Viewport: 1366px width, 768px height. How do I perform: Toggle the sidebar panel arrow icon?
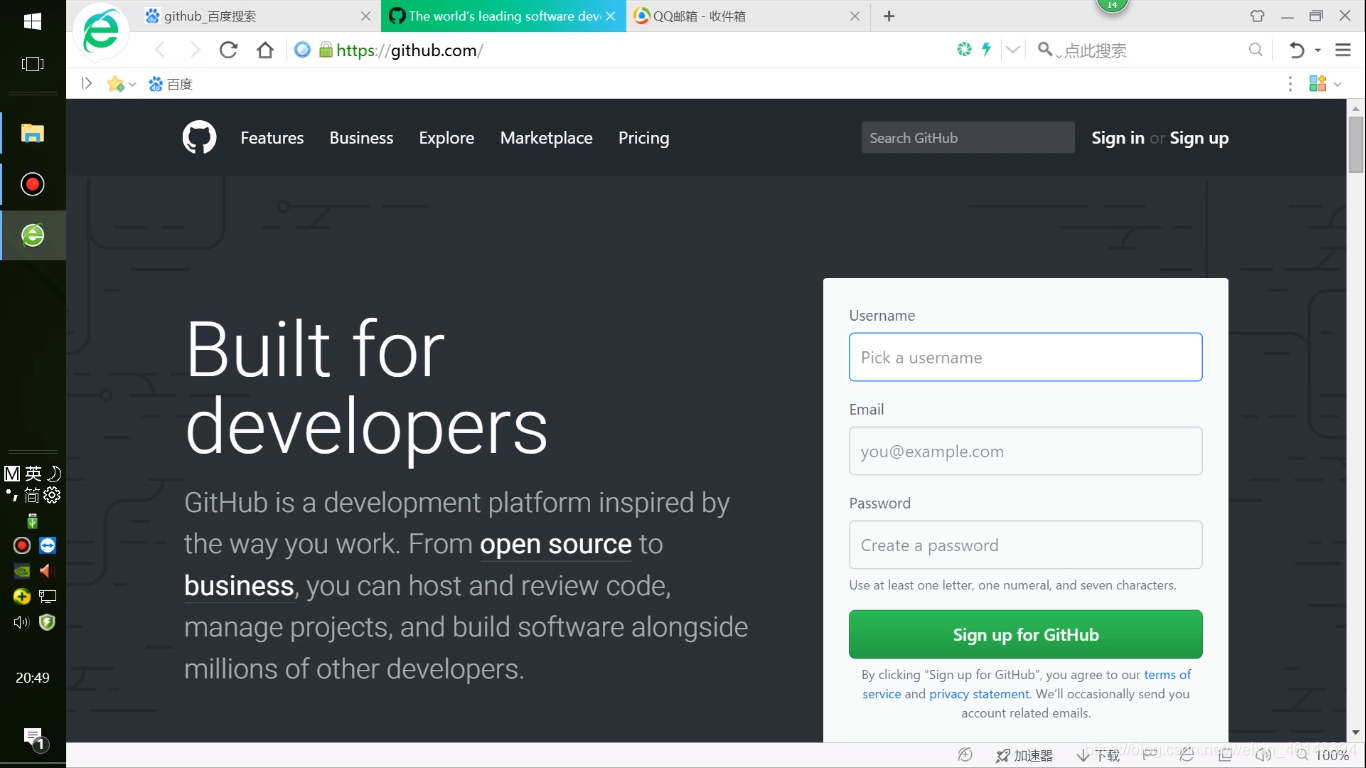[87, 84]
